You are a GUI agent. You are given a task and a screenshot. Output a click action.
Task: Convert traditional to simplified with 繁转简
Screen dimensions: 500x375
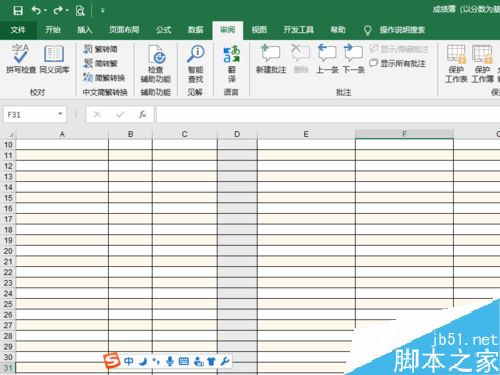pos(100,49)
